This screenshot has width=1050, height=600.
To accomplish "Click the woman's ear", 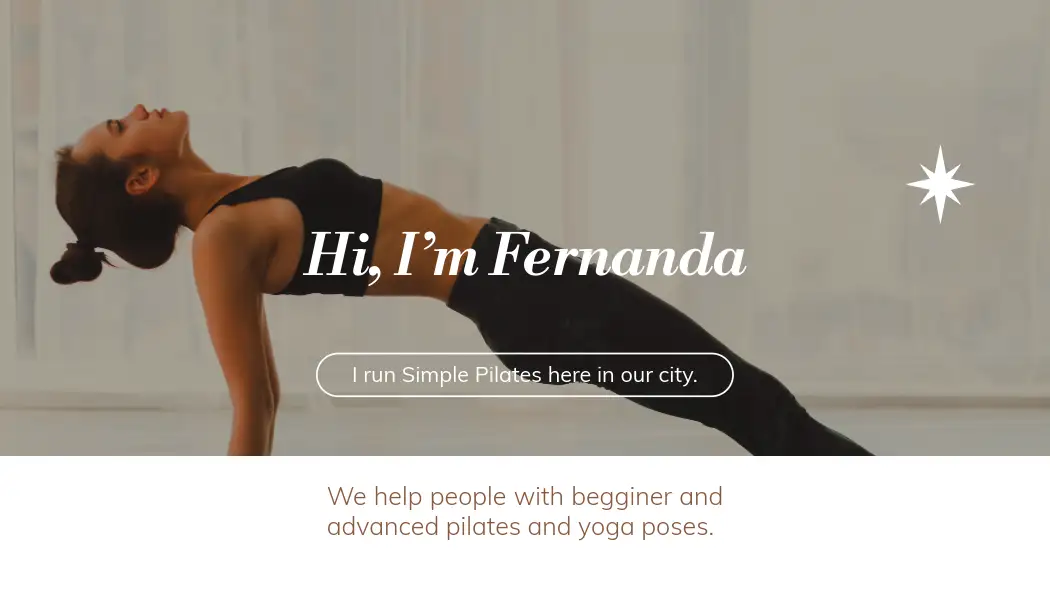I will (x=142, y=181).
